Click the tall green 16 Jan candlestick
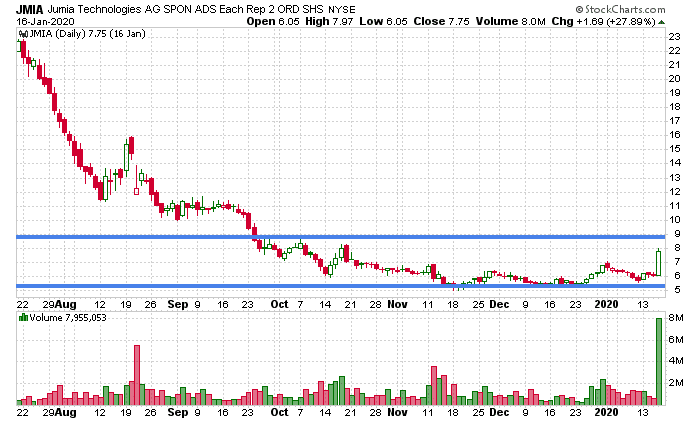The height and width of the screenshot is (421, 700). tap(658, 263)
